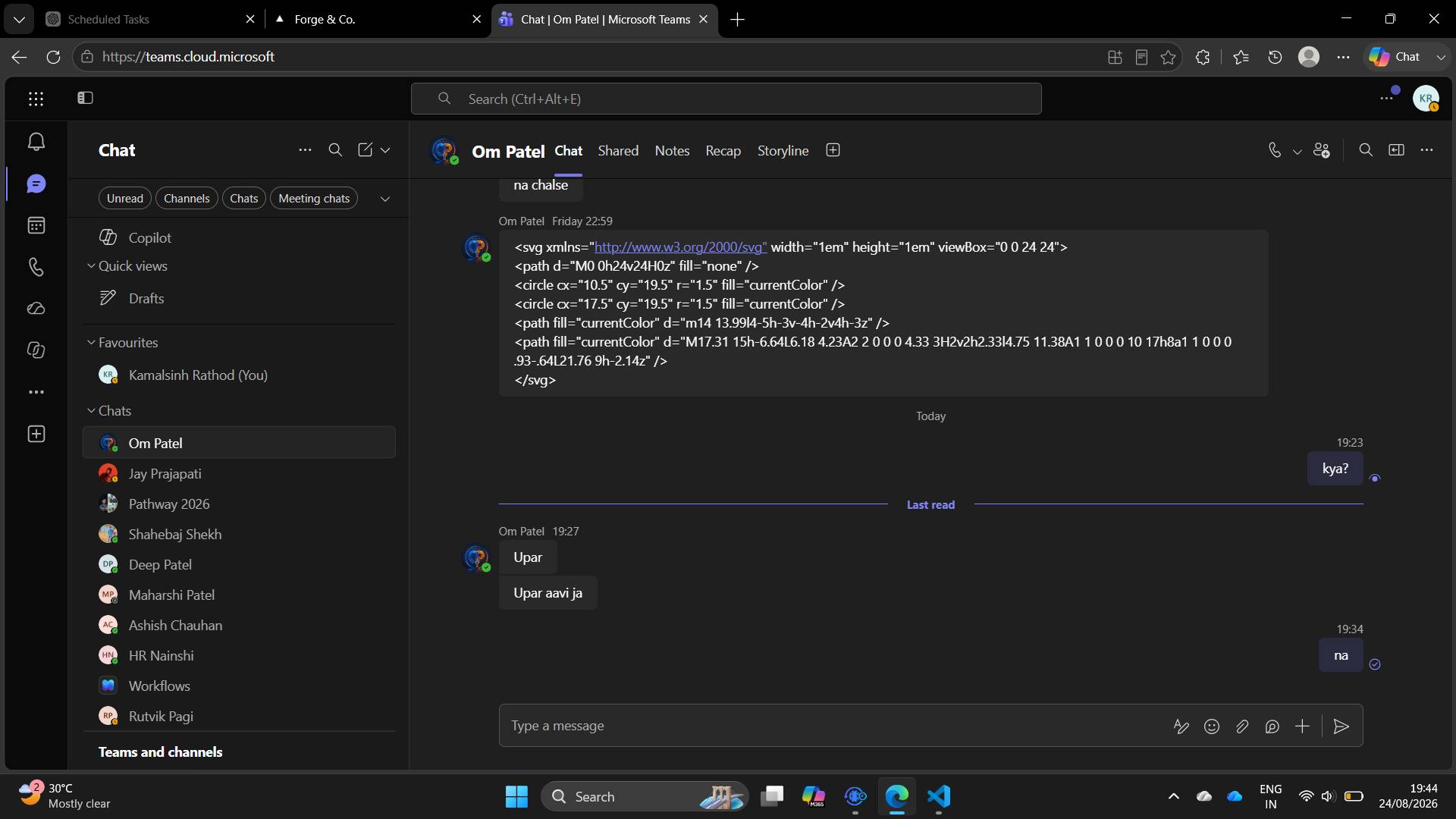The image size is (1456, 819).
Task: Click the attach file paperclip icon
Action: (x=1242, y=726)
